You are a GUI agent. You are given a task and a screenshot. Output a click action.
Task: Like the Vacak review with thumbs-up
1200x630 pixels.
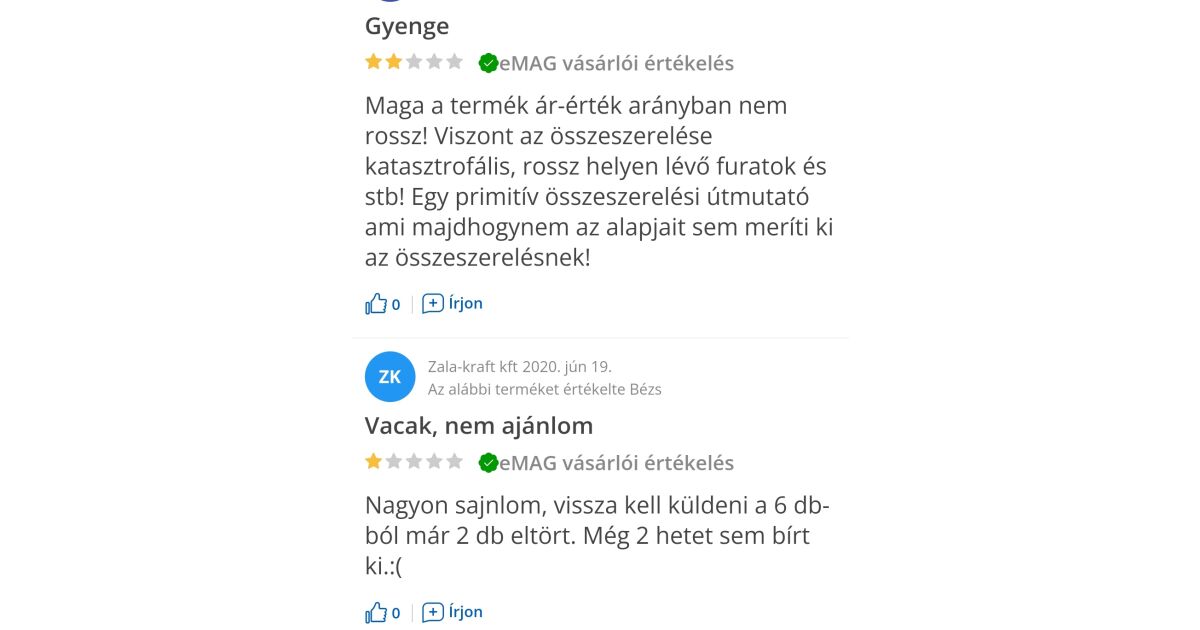click(376, 612)
